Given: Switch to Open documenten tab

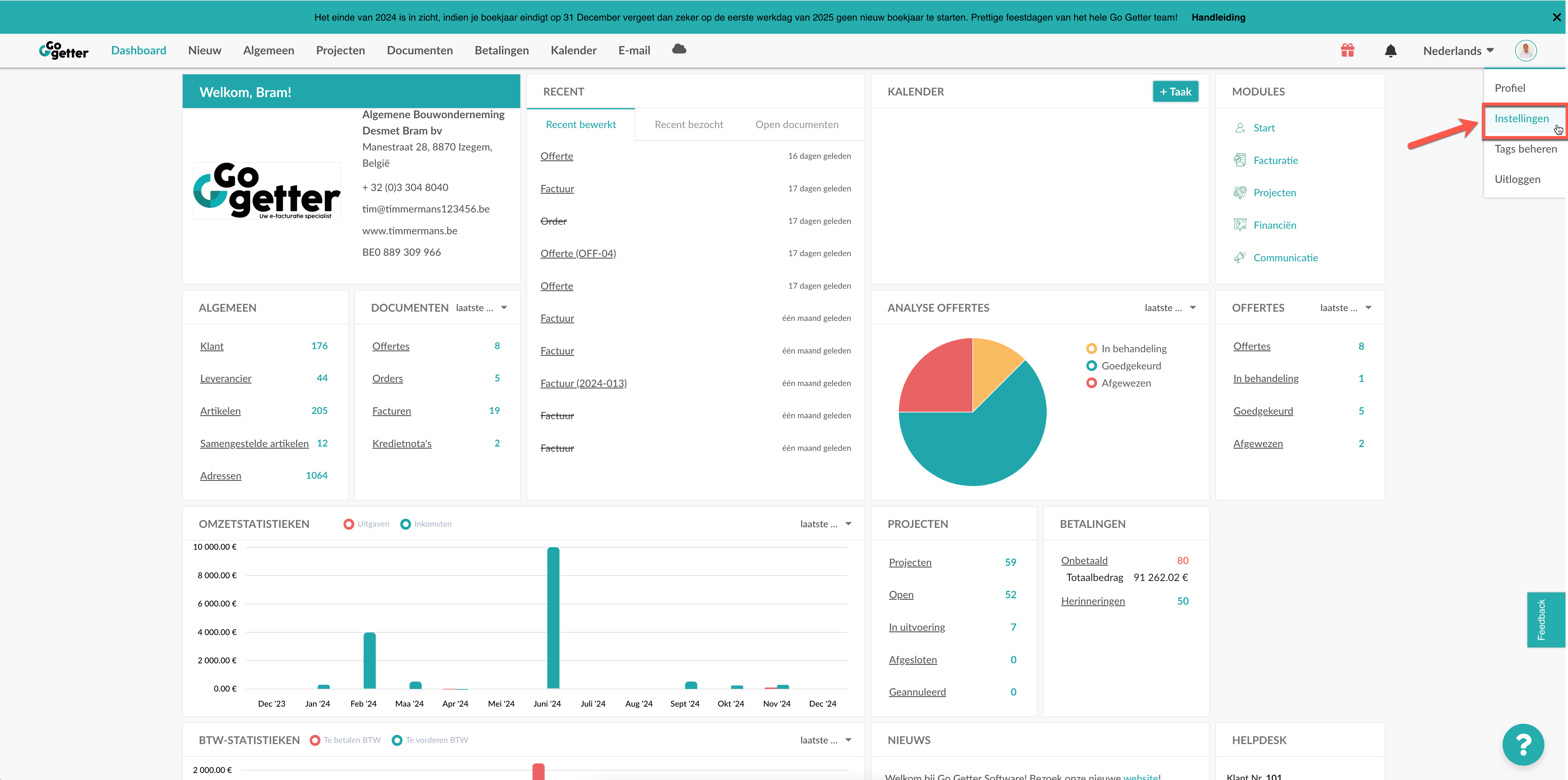Looking at the screenshot, I should 797,125.
